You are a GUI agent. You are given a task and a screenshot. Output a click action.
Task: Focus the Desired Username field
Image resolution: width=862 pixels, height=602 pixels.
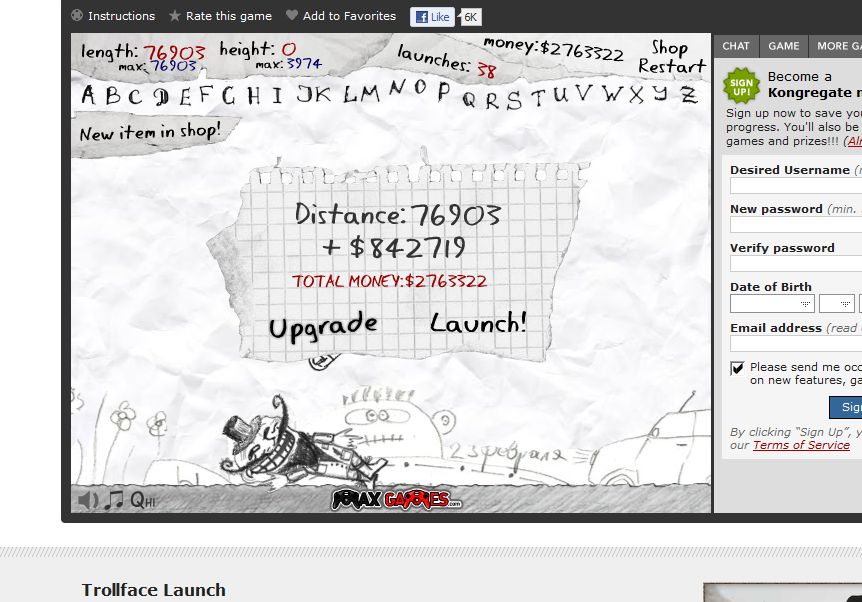[x=796, y=186]
